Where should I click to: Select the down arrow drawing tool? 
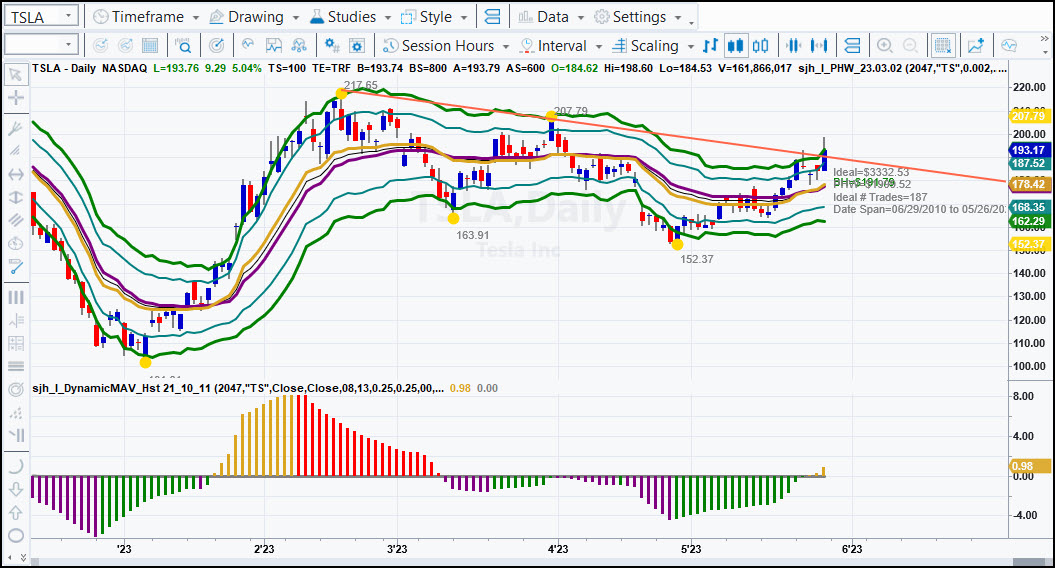tap(15, 489)
